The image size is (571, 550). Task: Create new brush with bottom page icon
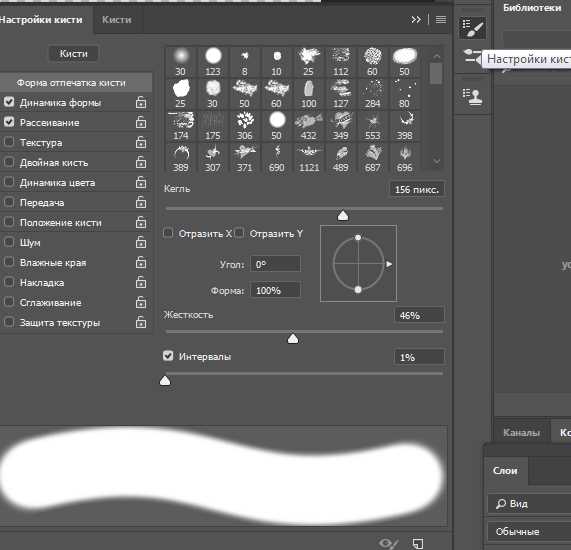[x=418, y=543]
